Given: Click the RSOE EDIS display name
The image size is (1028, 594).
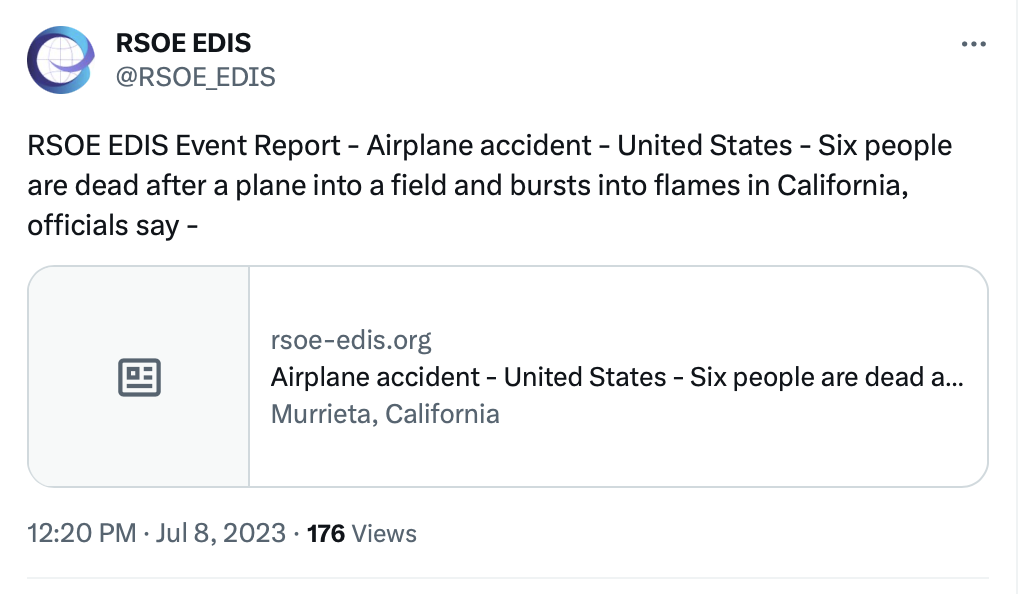Looking at the screenshot, I should [x=184, y=43].
